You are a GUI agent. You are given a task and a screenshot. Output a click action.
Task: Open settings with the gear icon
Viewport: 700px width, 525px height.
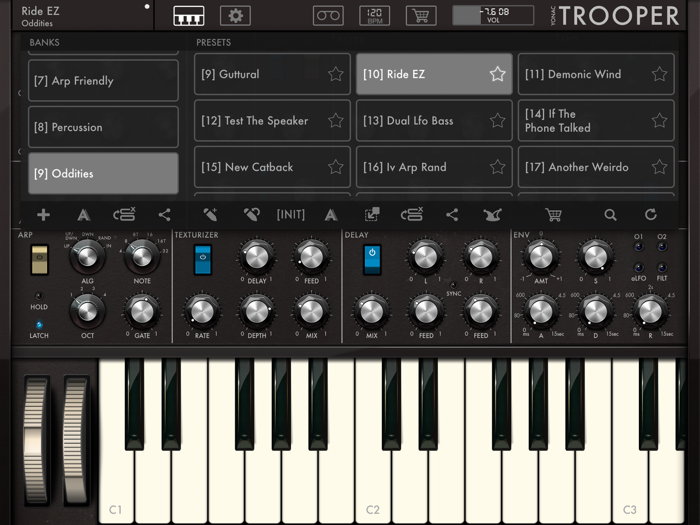235,16
